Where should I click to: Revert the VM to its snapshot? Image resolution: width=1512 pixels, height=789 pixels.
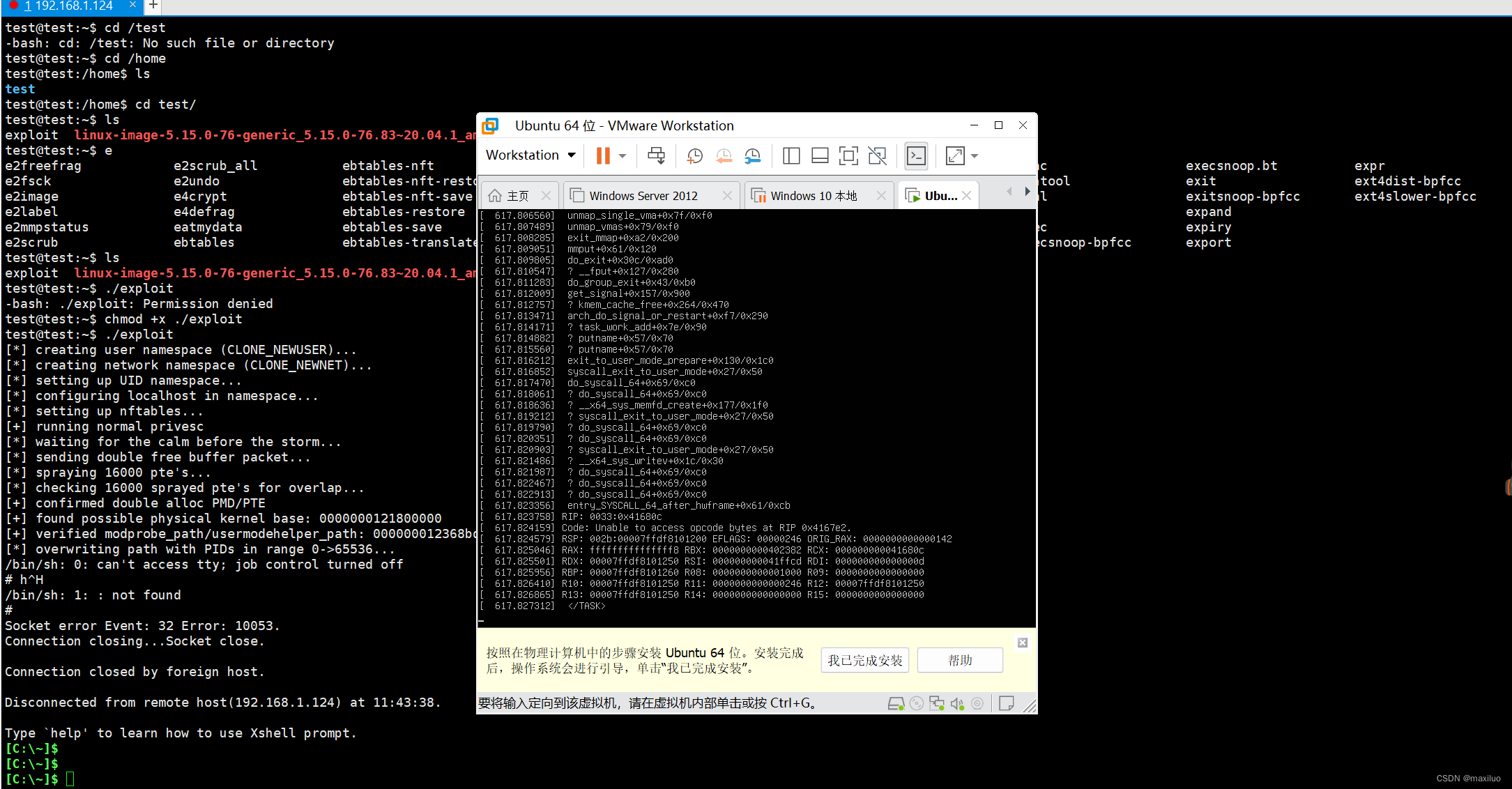point(724,155)
